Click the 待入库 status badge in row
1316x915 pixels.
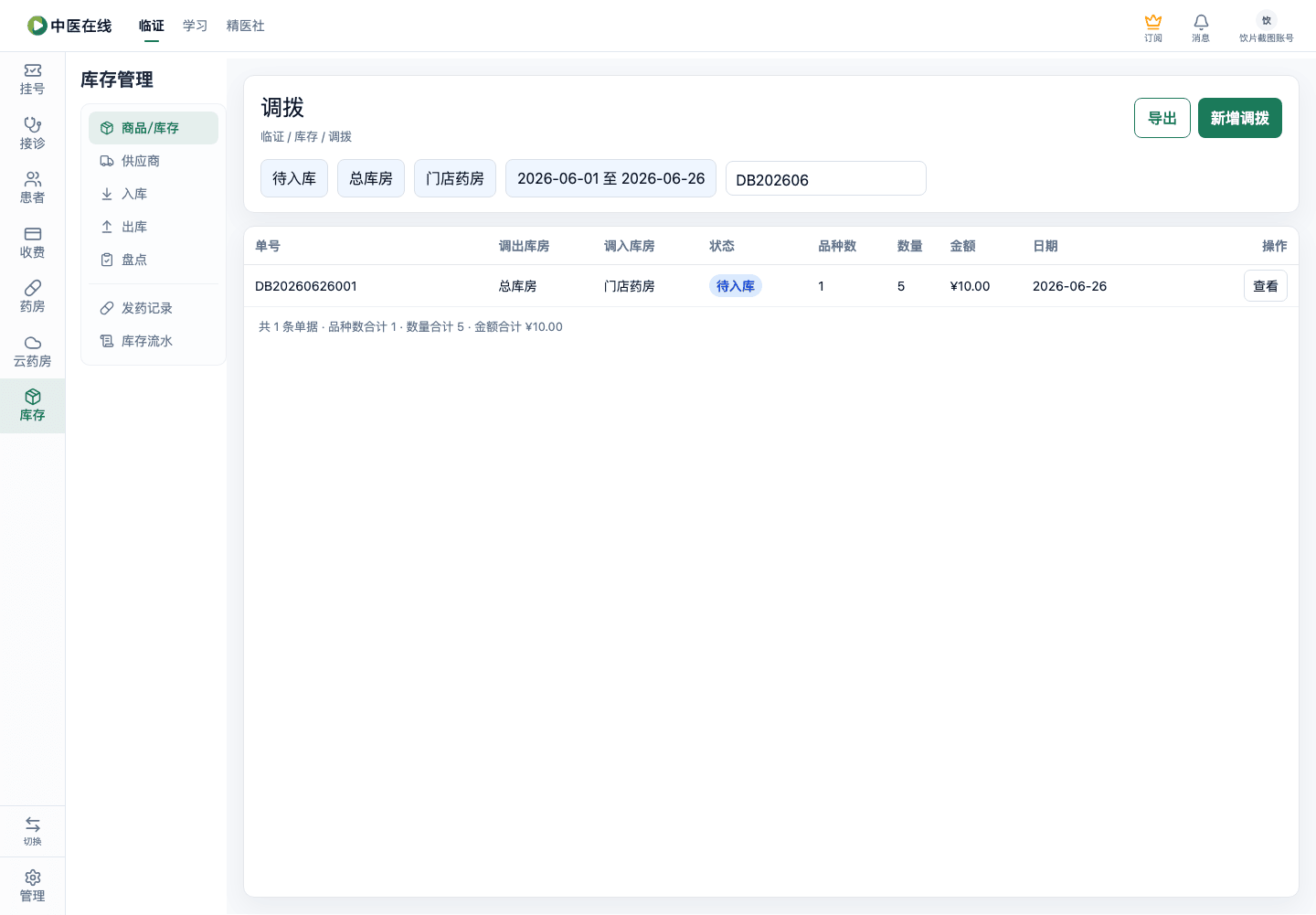click(x=736, y=286)
